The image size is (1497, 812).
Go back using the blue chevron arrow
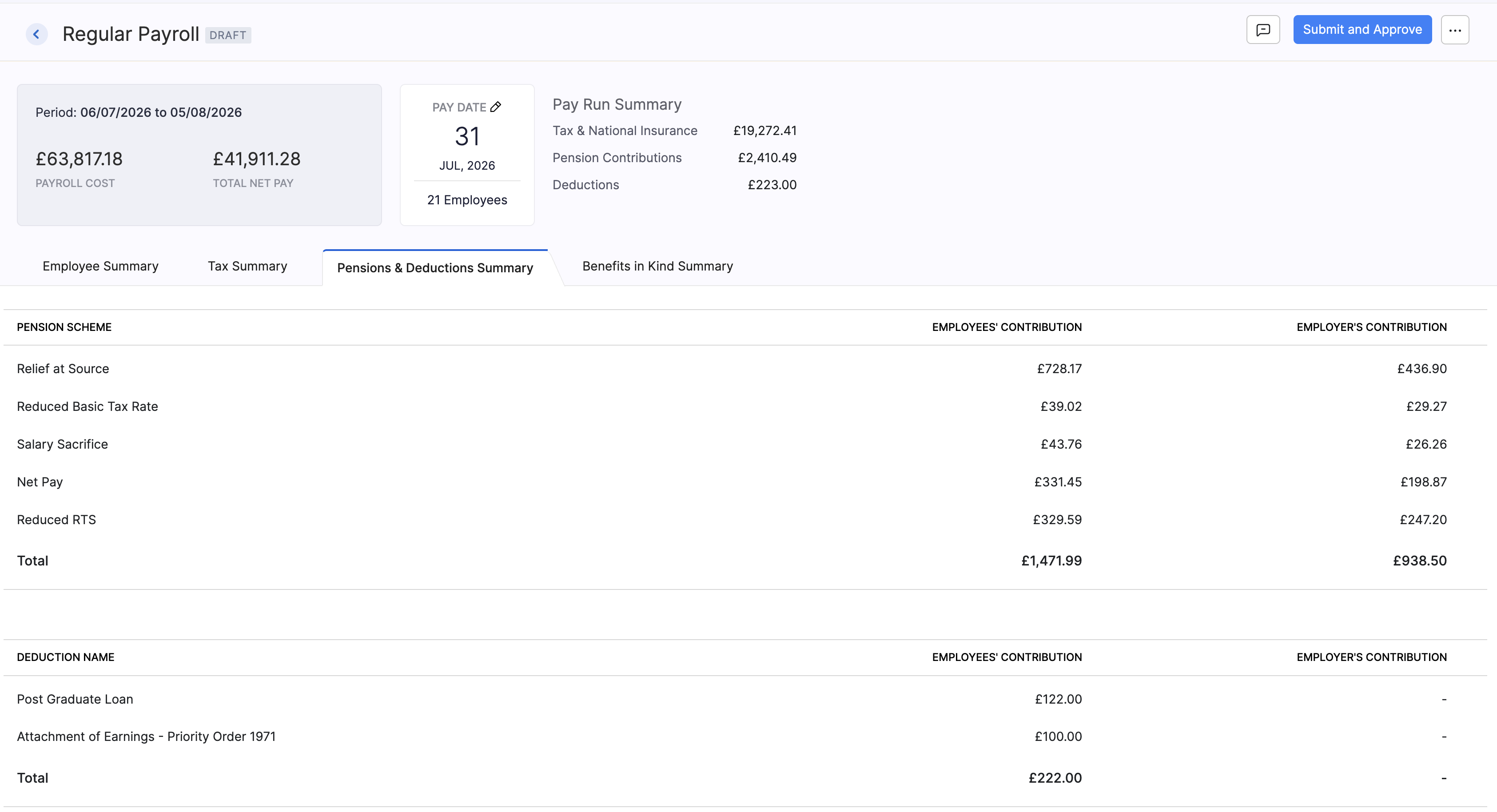[36, 34]
